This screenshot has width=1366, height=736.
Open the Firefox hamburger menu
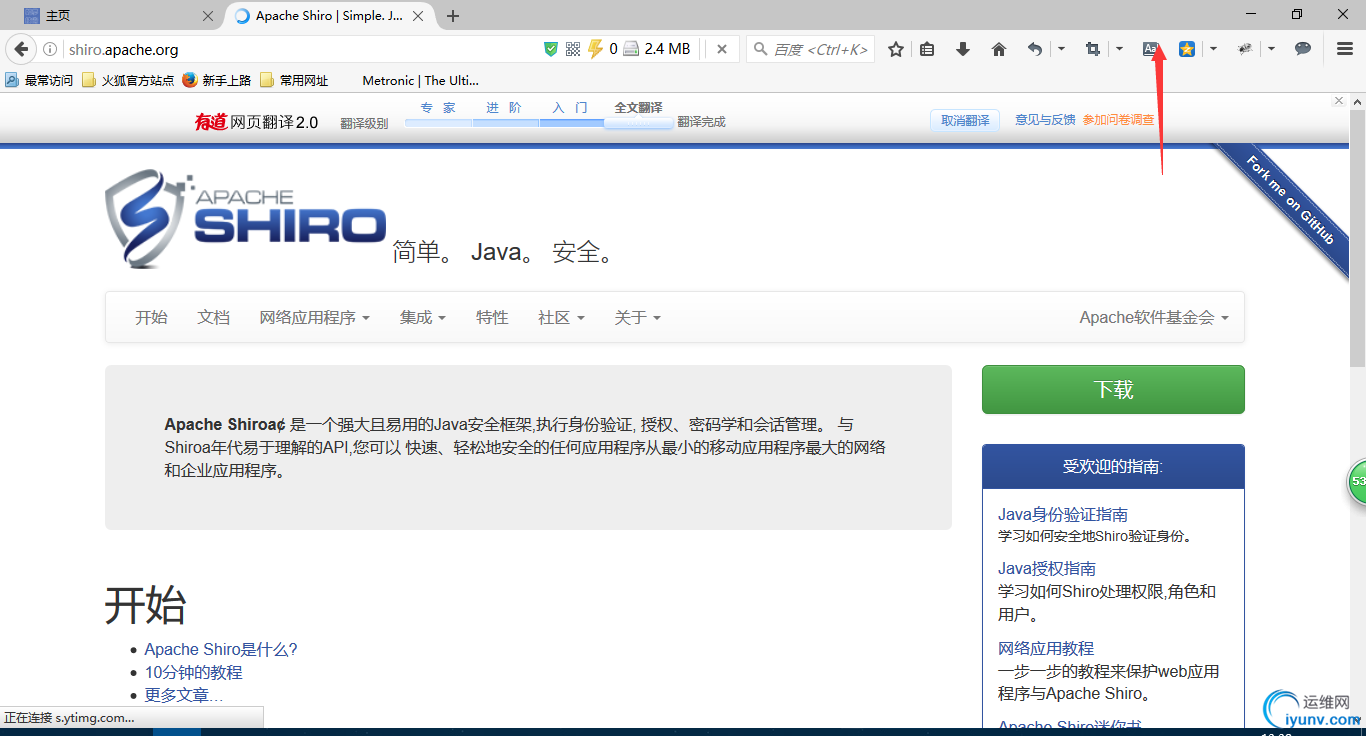click(1345, 49)
